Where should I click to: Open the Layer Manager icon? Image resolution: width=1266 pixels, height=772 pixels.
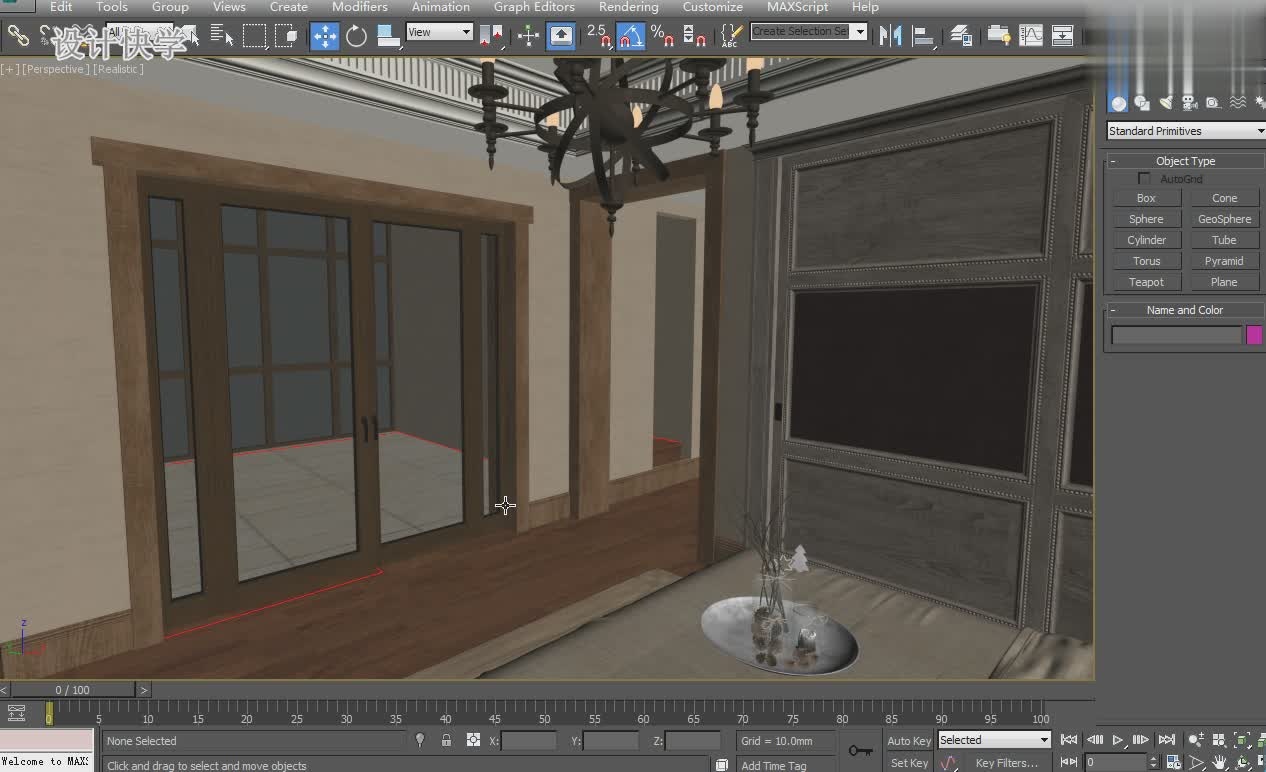(x=961, y=37)
